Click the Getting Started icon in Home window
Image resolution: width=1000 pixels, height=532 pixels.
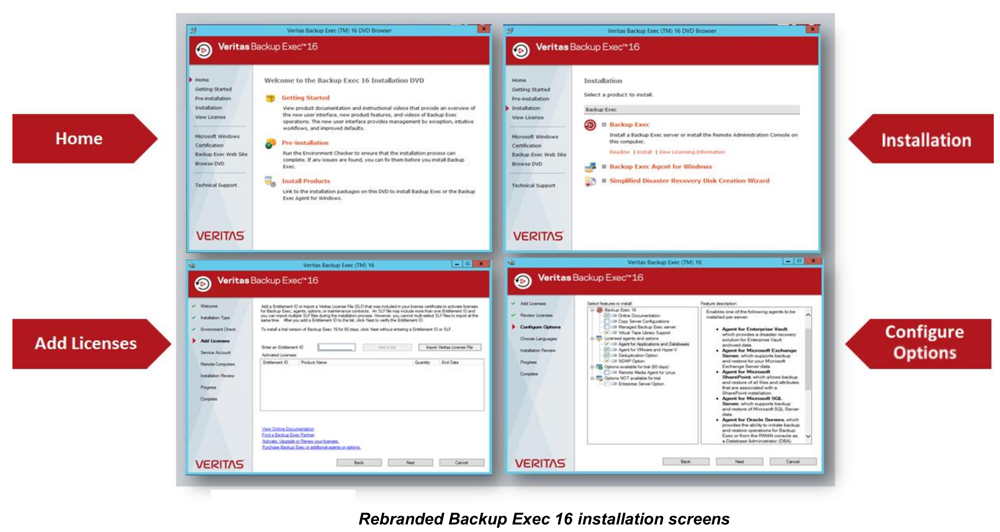(270, 98)
